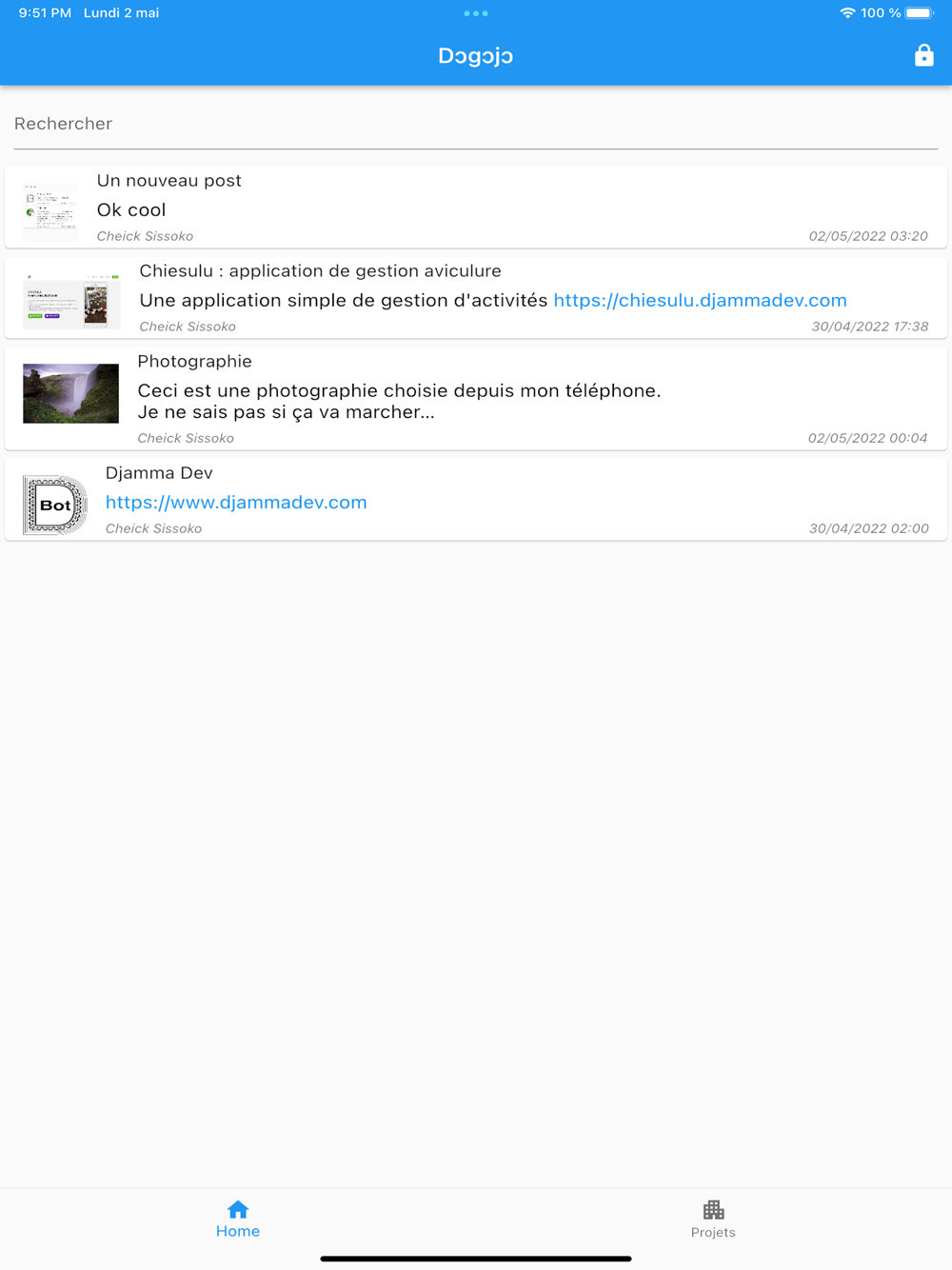This screenshot has height=1270, width=952.
Task: Click the Ok cool post text
Action: click(131, 209)
